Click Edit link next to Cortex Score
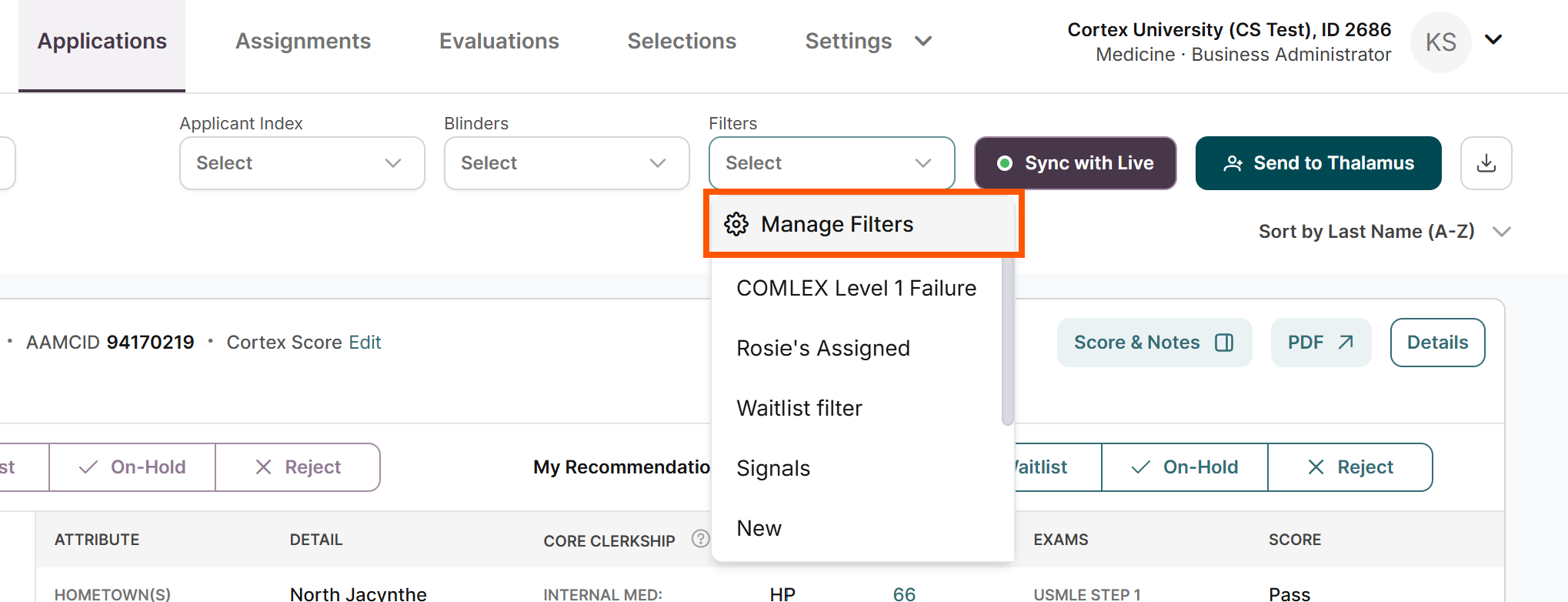The width and height of the screenshot is (1568, 602). [x=365, y=343]
